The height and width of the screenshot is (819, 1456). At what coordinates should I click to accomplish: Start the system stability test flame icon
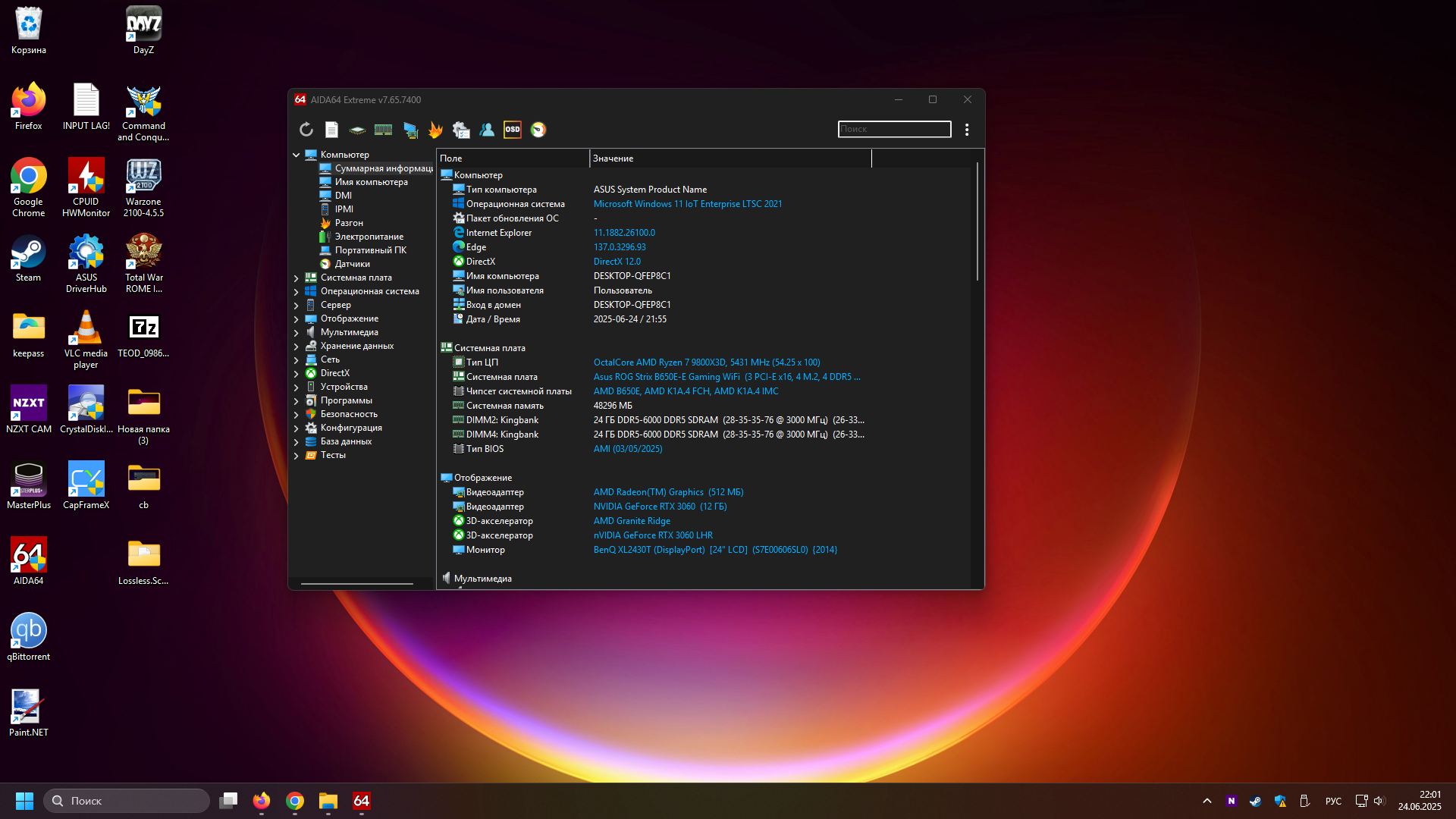pyautogui.click(x=435, y=130)
